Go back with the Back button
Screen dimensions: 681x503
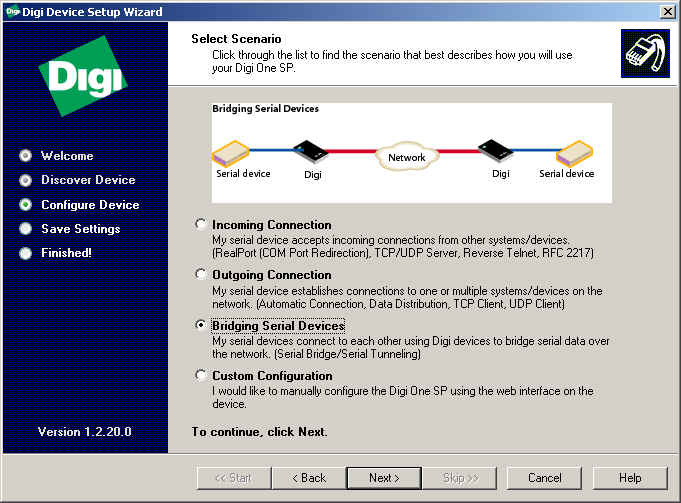[x=308, y=478]
